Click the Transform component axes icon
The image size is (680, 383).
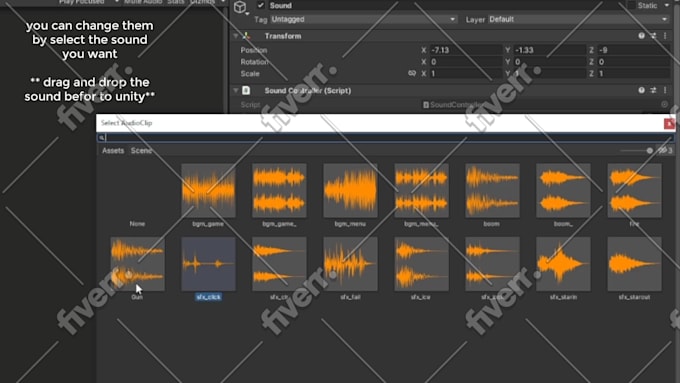tap(246, 36)
